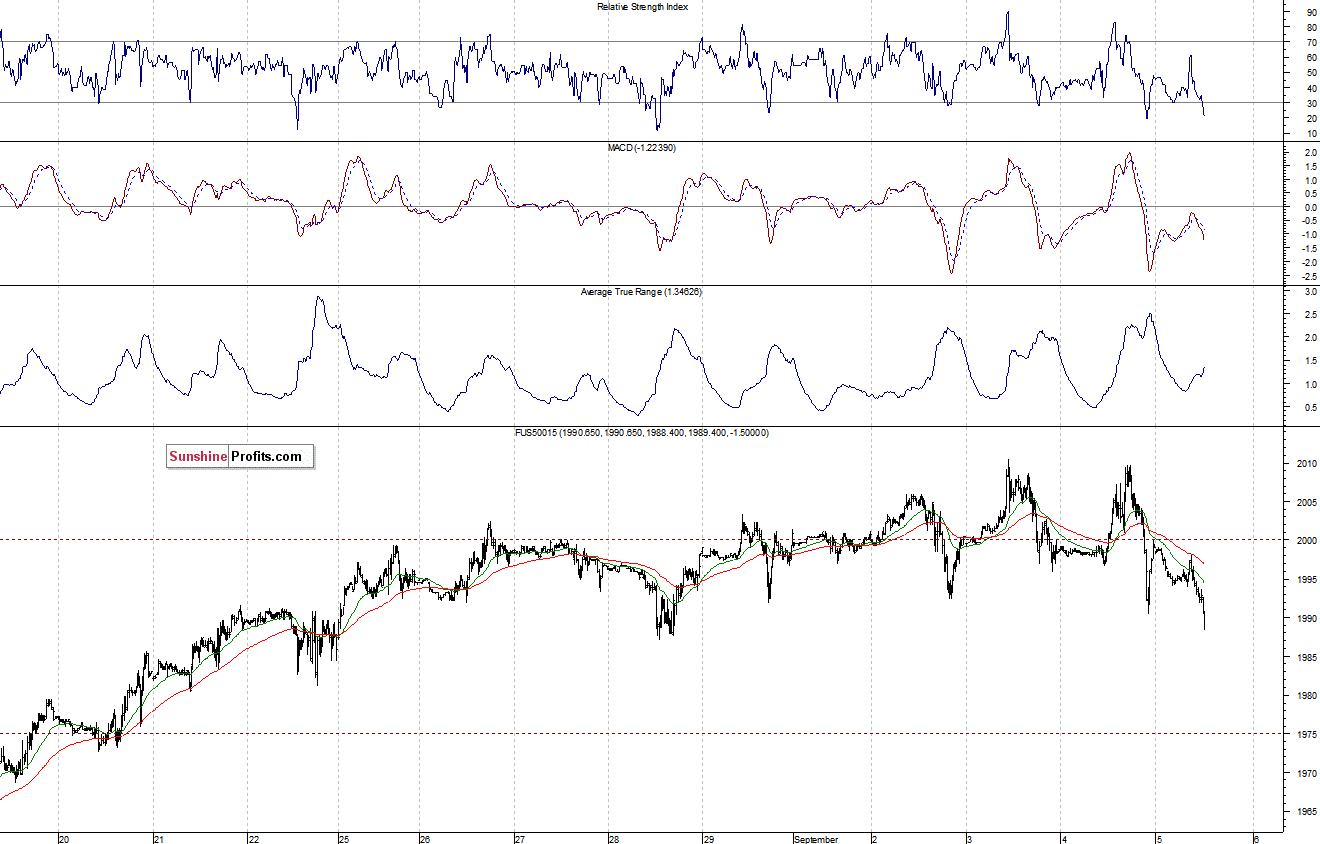The height and width of the screenshot is (844, 1320).
Task: Click RSI axis value 30
Action: 1311,103
